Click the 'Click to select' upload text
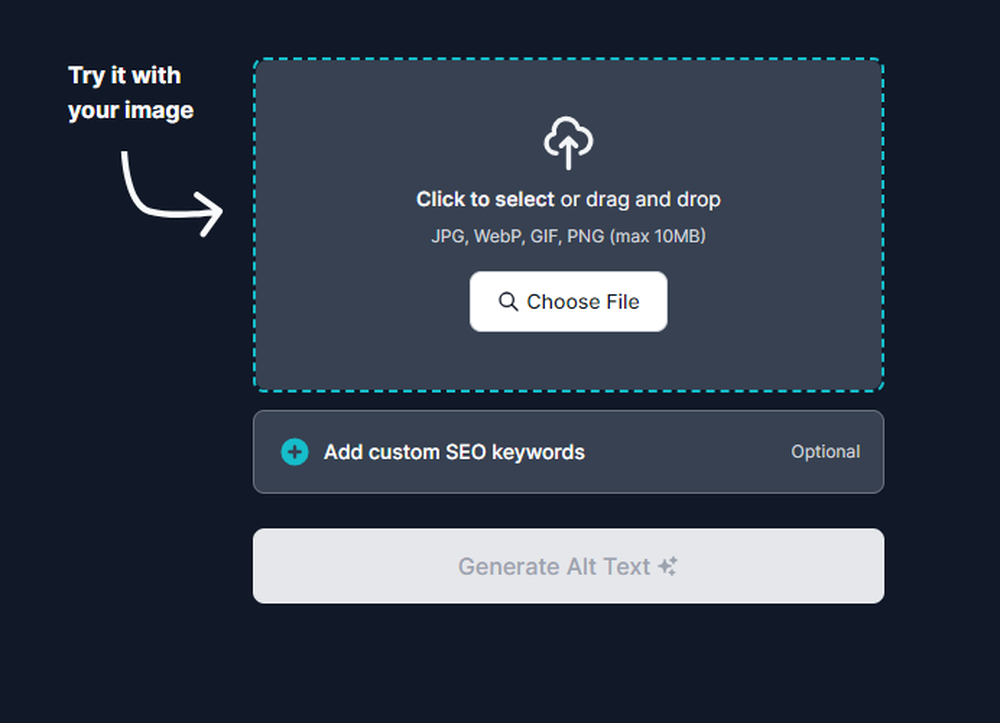This screenshot has height=723, width=1000. tap(486, 199)
